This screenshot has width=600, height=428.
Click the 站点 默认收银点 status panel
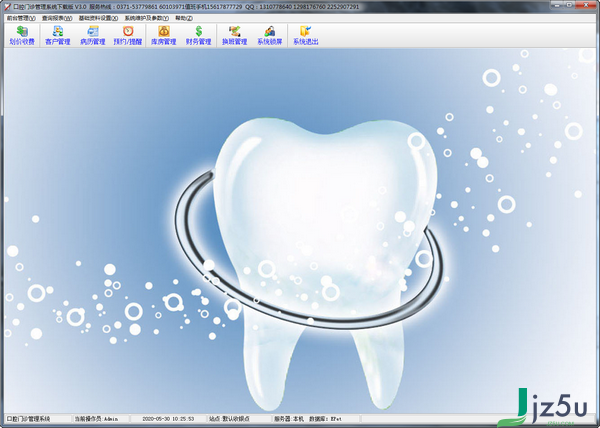(x=232, y=419)
